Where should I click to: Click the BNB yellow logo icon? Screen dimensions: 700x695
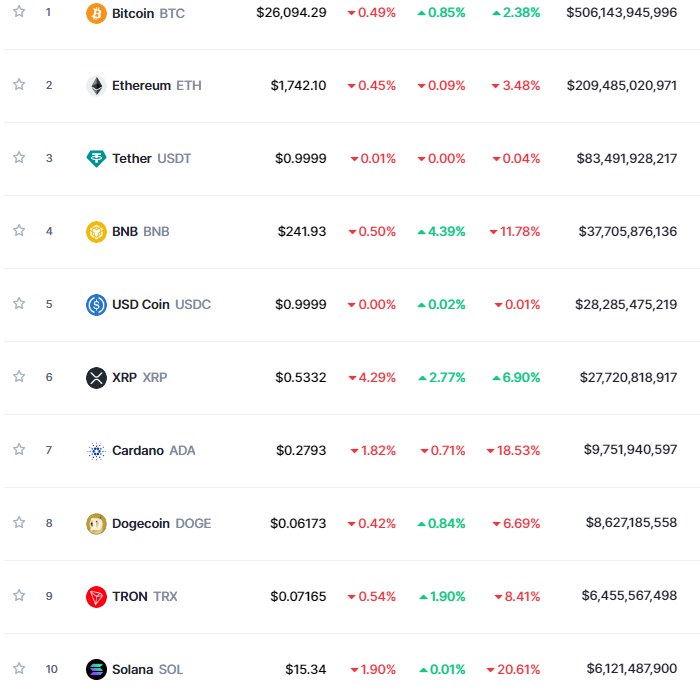coord(96,232)
